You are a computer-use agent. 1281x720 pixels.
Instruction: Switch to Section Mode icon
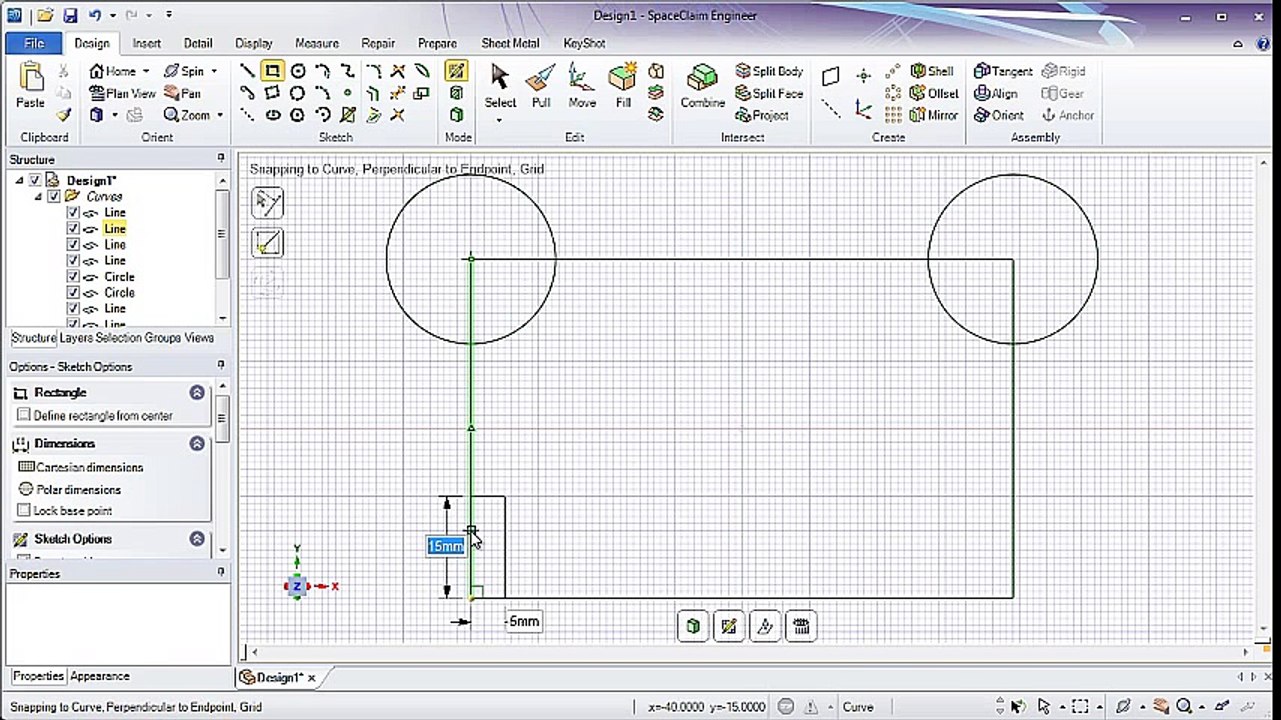click(456, 93)
